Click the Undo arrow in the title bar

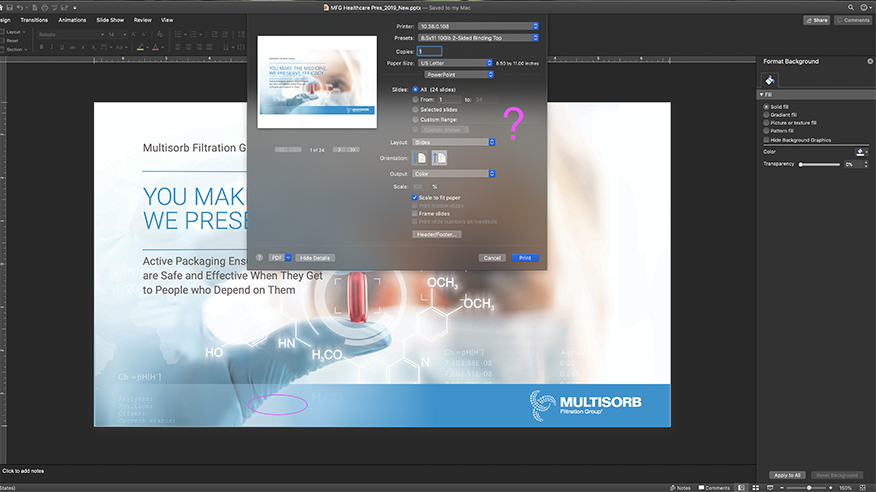(20, 7)
